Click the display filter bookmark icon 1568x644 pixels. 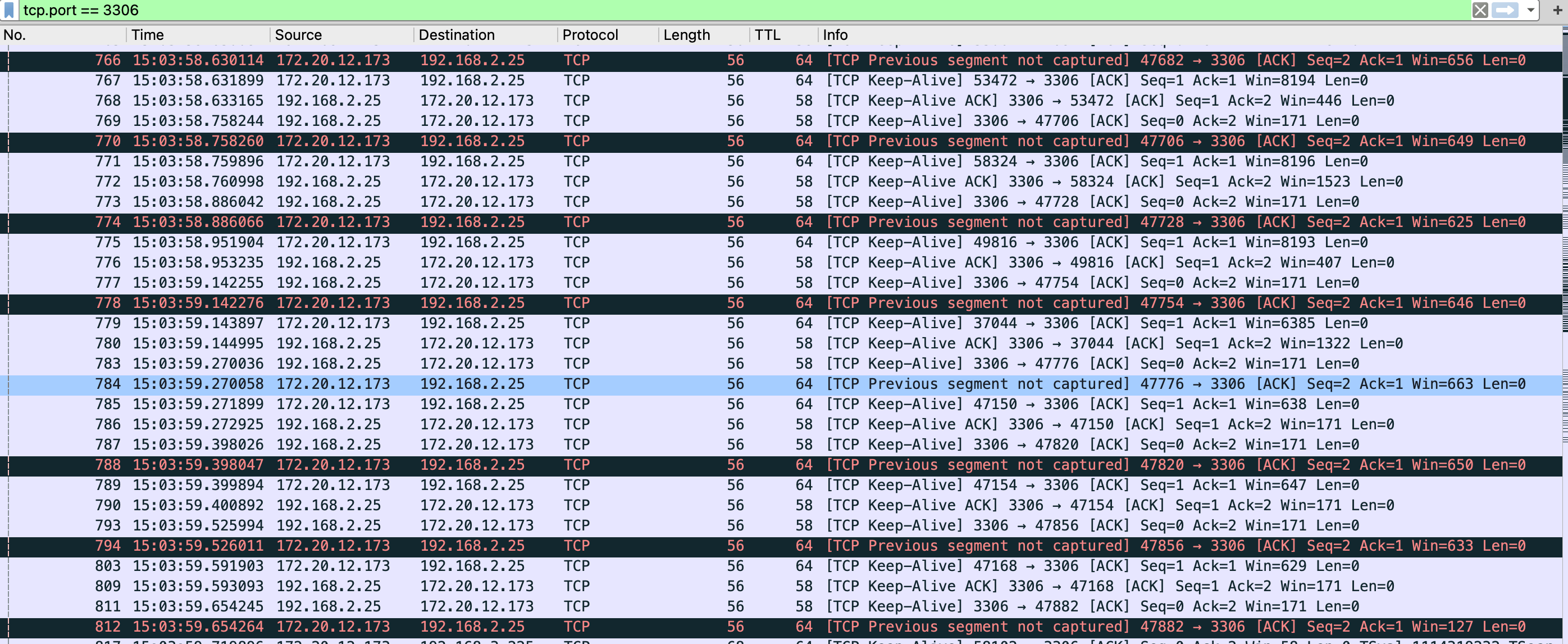point(8,10)
